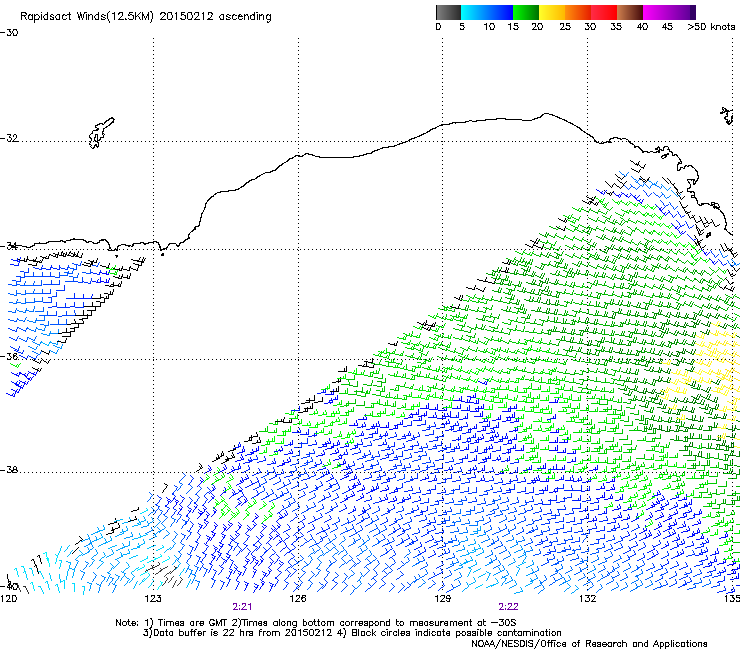Image resolution: width=740 pixels, height=650 pixels.
Task: Click the Rapidscat Winds title text
Action: (146, 17)
